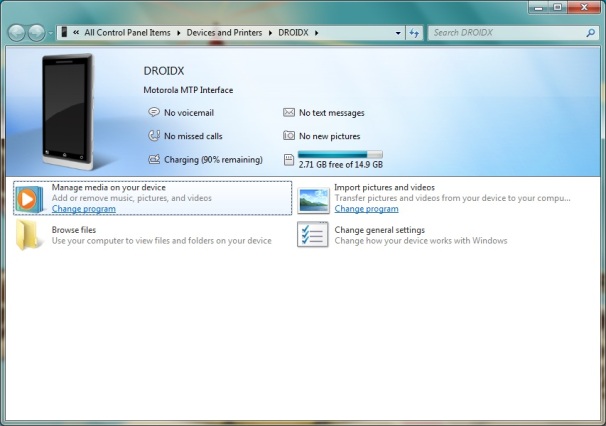Open Windows Media Player icon for managing media
The height and width of the screenshot is (426, 606).
coord(30,199)
